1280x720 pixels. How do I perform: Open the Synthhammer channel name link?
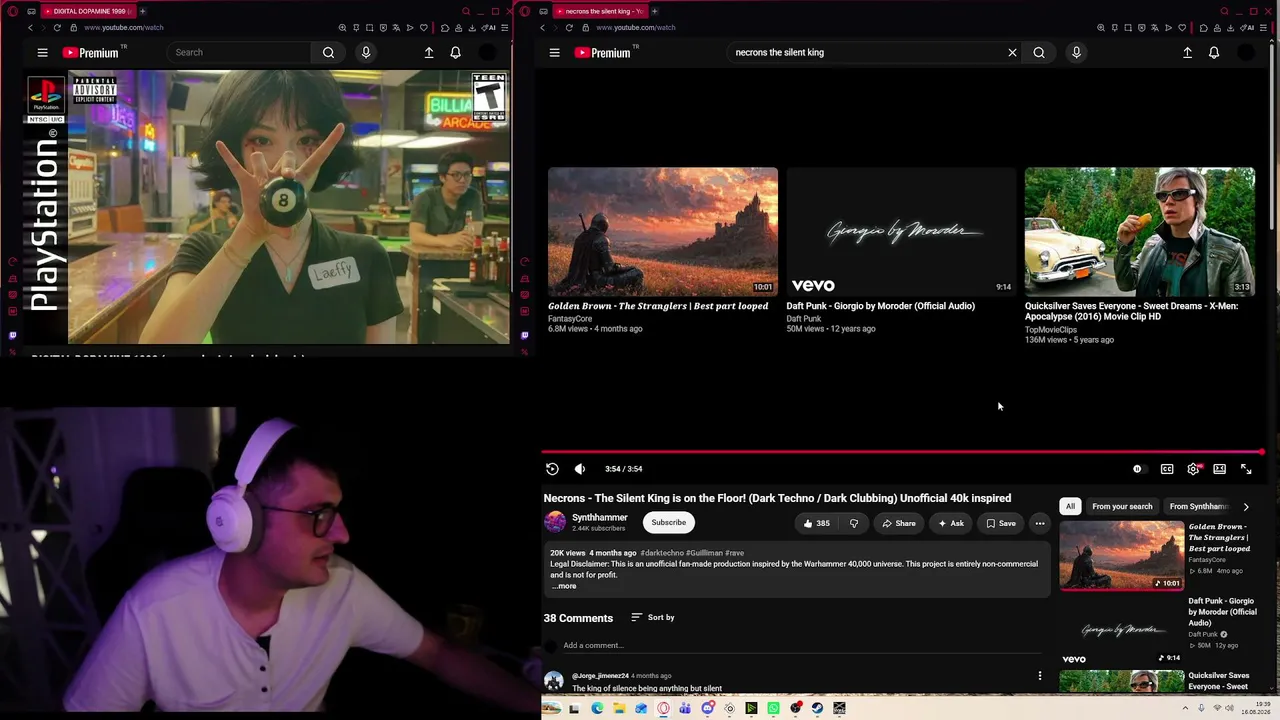coord(600,518)
